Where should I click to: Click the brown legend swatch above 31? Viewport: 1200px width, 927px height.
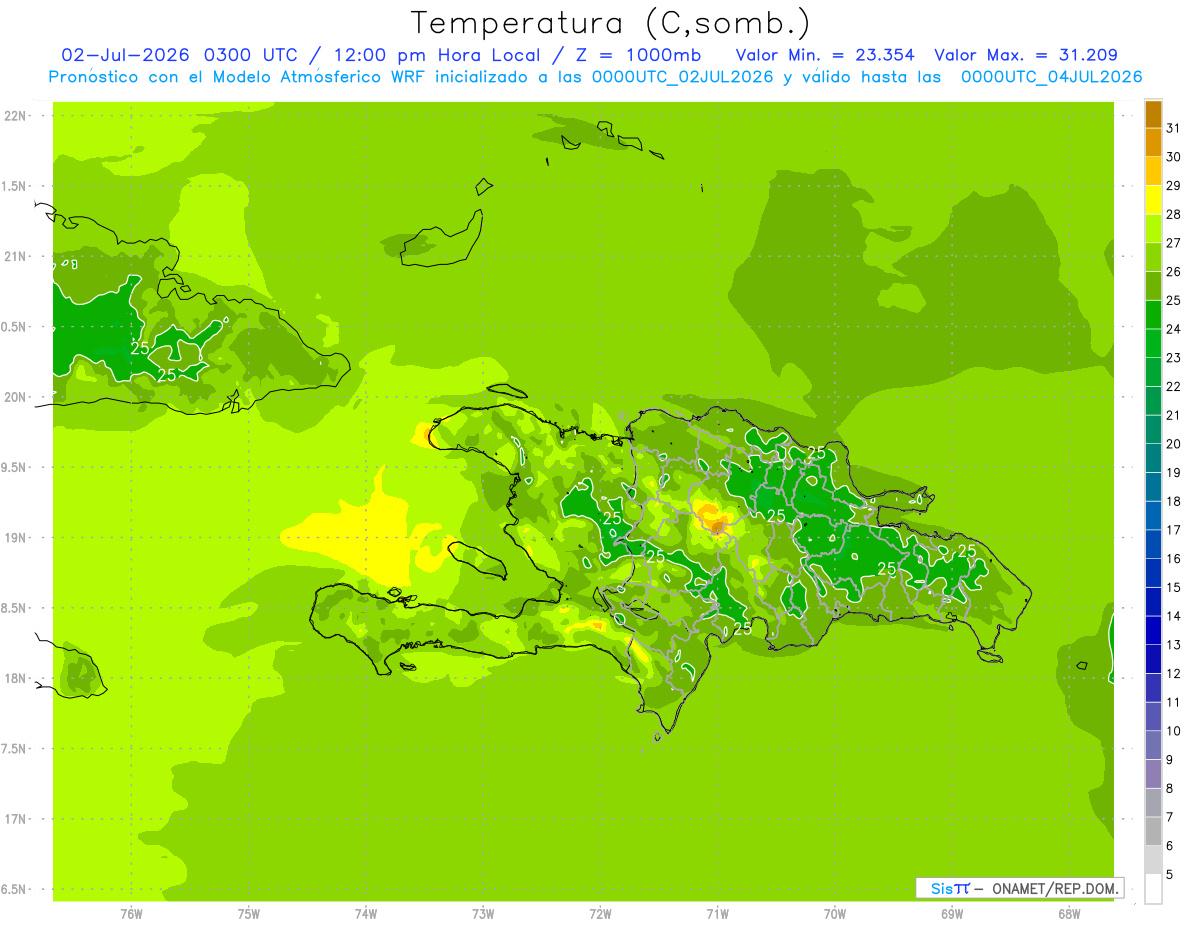coord(1153,114)
